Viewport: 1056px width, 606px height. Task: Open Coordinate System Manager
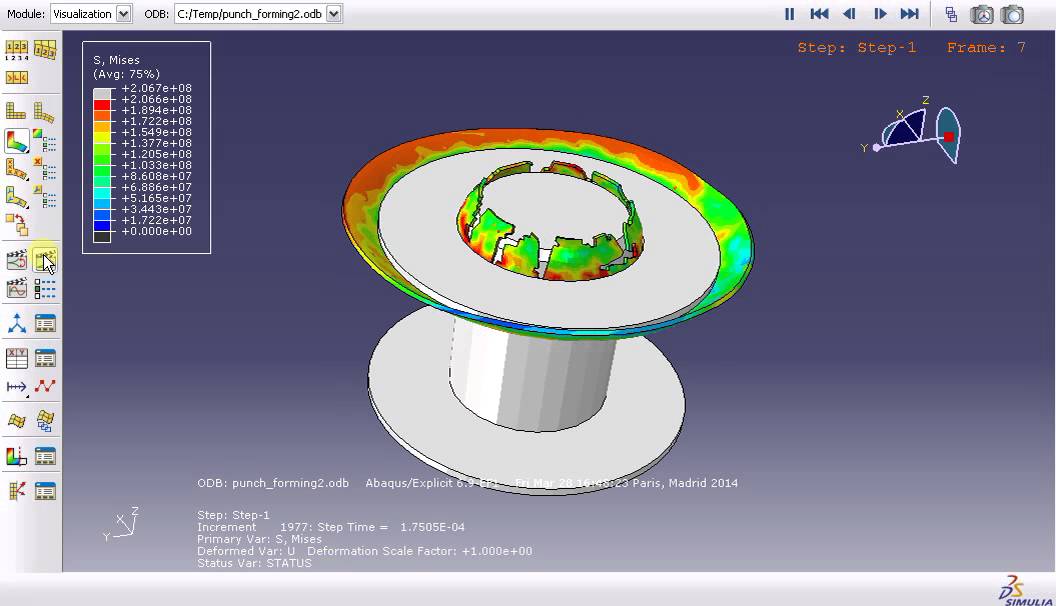(x=45, y=324)
